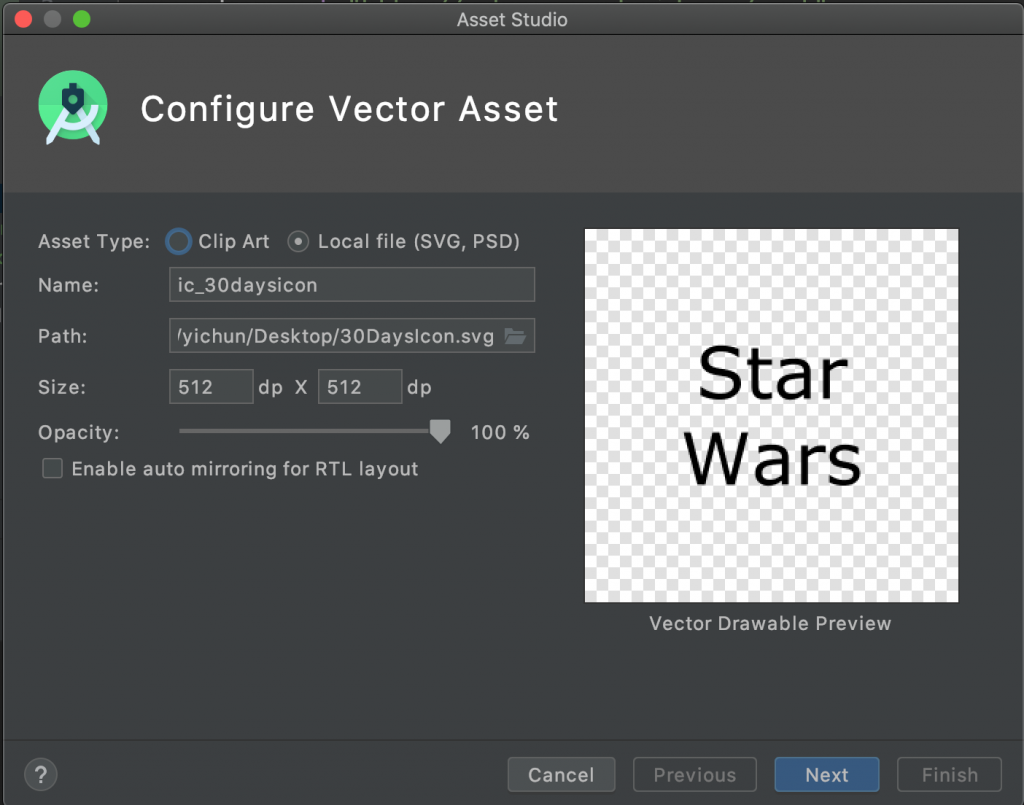Click the Previous button
1024x805 pixels.
click(695, 774)
